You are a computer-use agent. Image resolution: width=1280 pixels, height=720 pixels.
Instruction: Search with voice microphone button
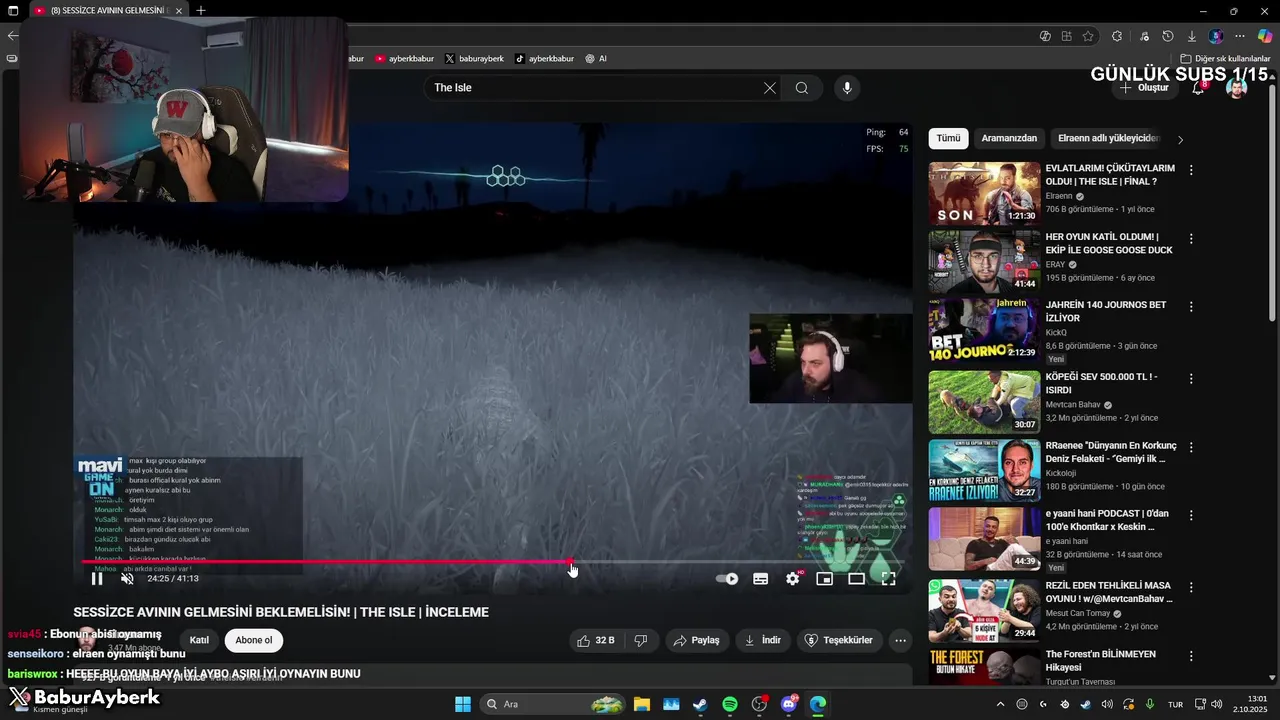click(x=847, y=88)
